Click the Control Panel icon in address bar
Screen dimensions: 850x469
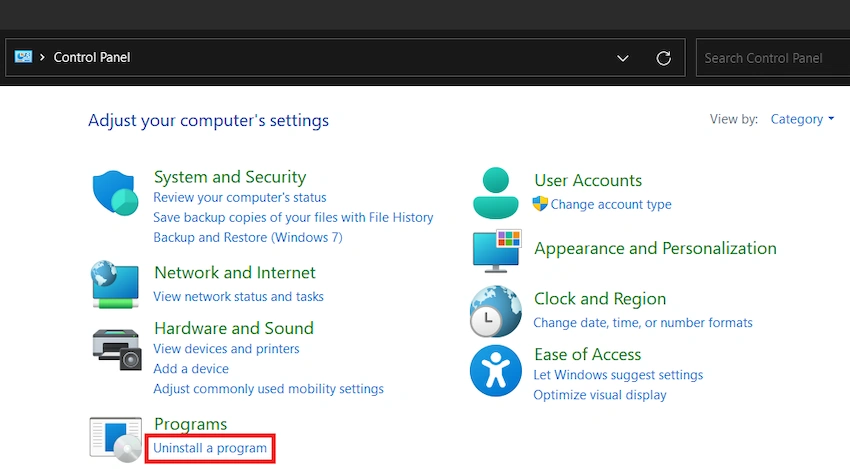(23, 57)
